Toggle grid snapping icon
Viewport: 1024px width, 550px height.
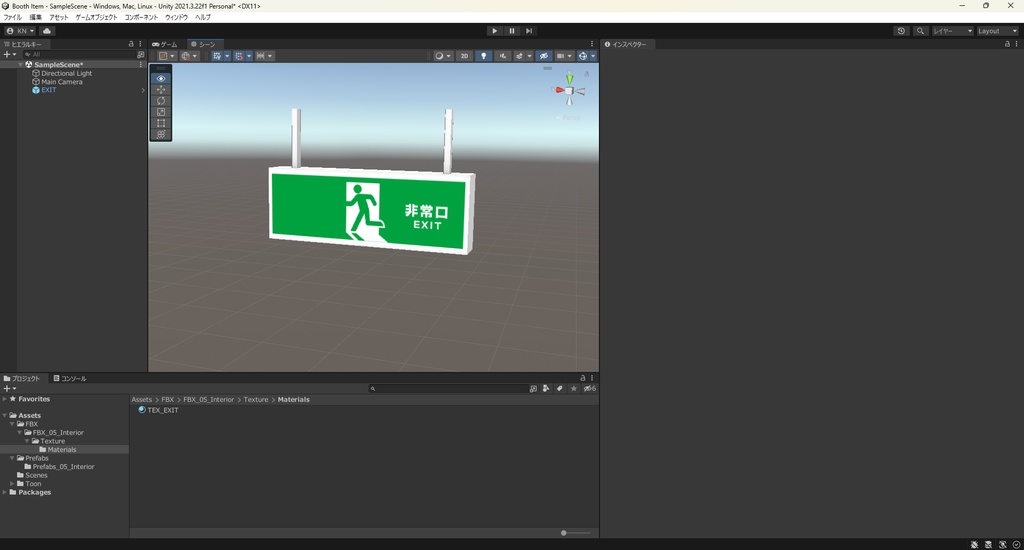tap(239, 56)
